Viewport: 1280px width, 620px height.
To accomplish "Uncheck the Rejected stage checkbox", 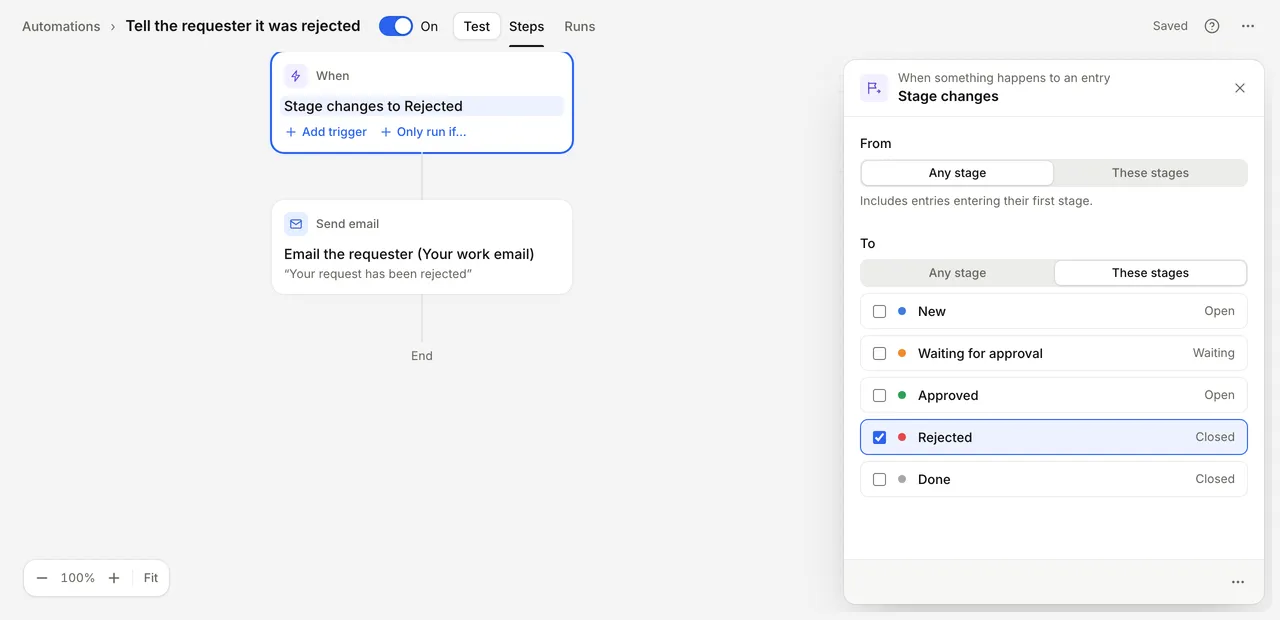I will (x=879, y=437).
